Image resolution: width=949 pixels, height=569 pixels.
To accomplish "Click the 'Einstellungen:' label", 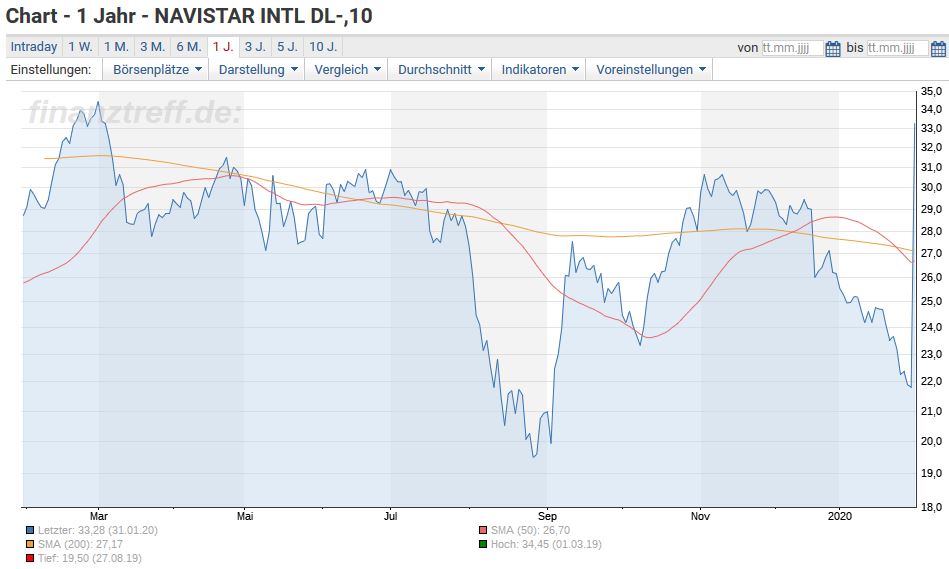I will (51, 70).
